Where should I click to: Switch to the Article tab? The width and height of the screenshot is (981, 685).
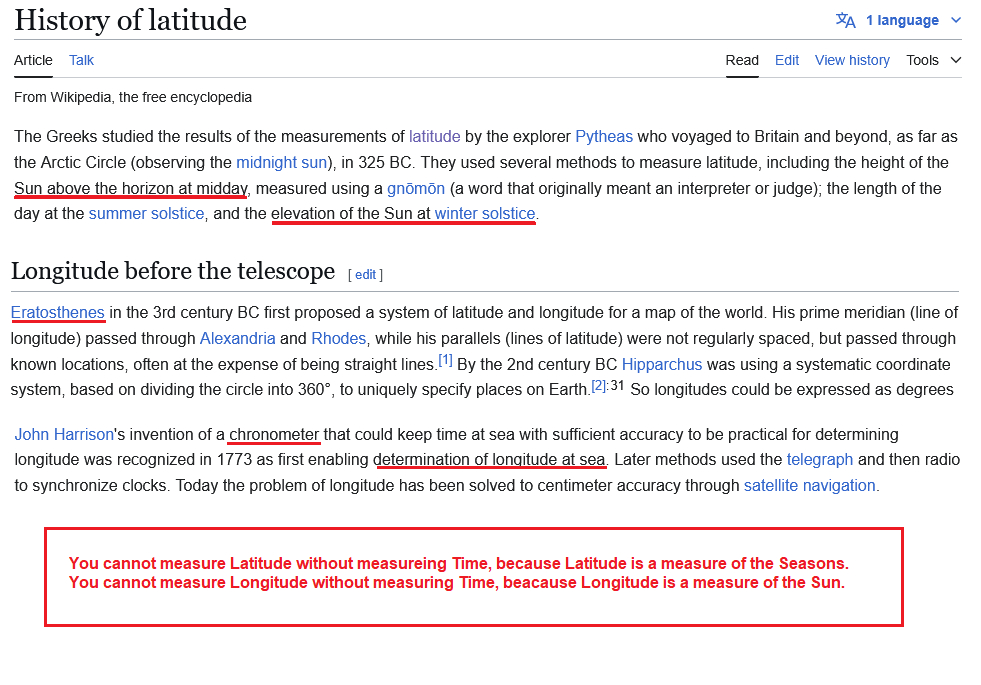point(33,60)
